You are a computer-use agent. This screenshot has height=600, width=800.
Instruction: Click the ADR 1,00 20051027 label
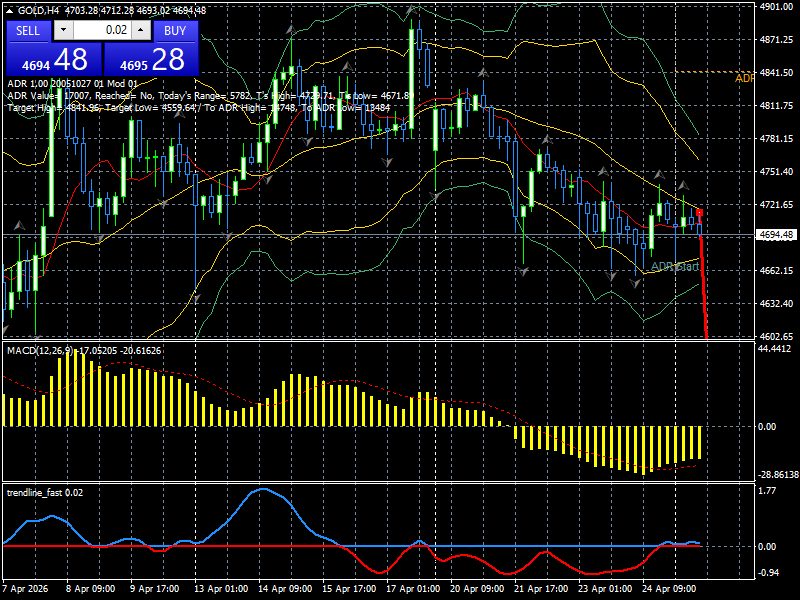(72, 84)
